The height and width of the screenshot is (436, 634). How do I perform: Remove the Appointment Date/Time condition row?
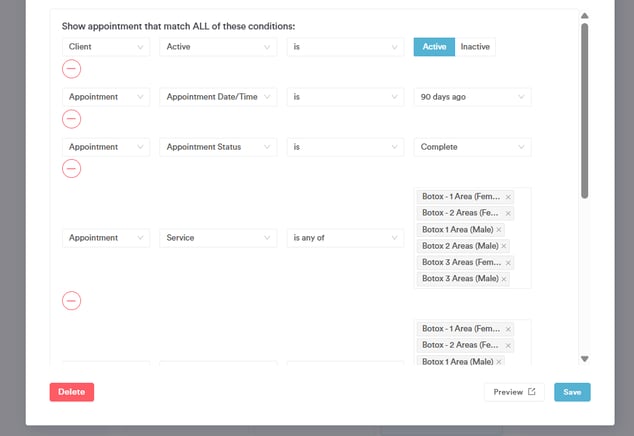[x=72, y=119]
